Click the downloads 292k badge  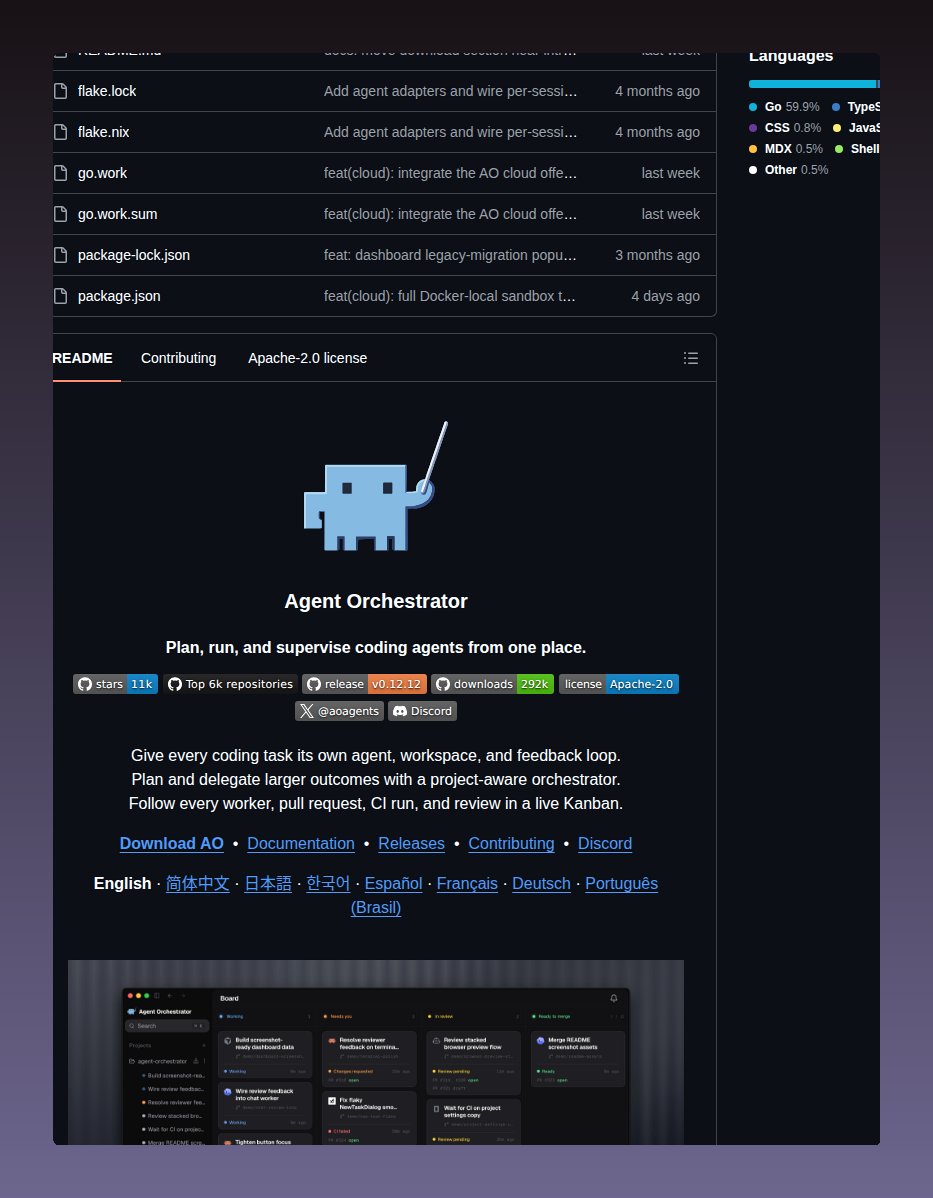tap(492, 684)
